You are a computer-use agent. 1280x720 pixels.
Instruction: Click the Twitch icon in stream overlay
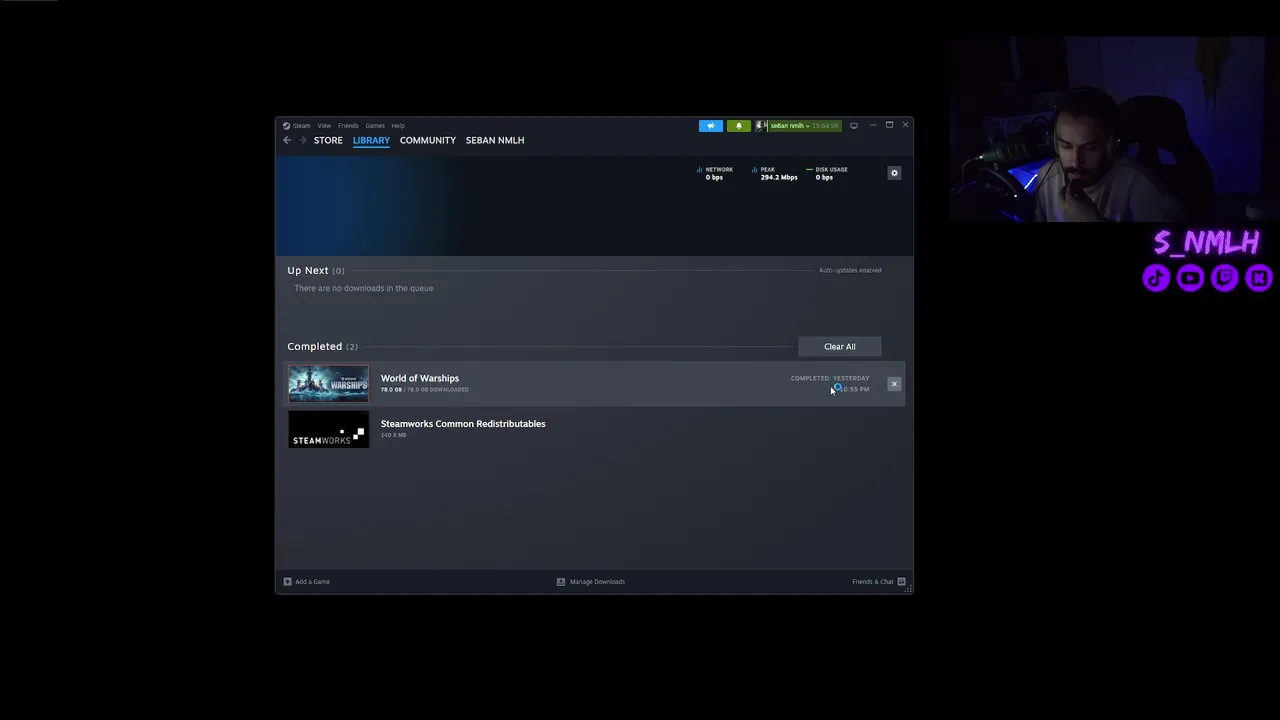pyautogui.click(x=1225, y=278)
